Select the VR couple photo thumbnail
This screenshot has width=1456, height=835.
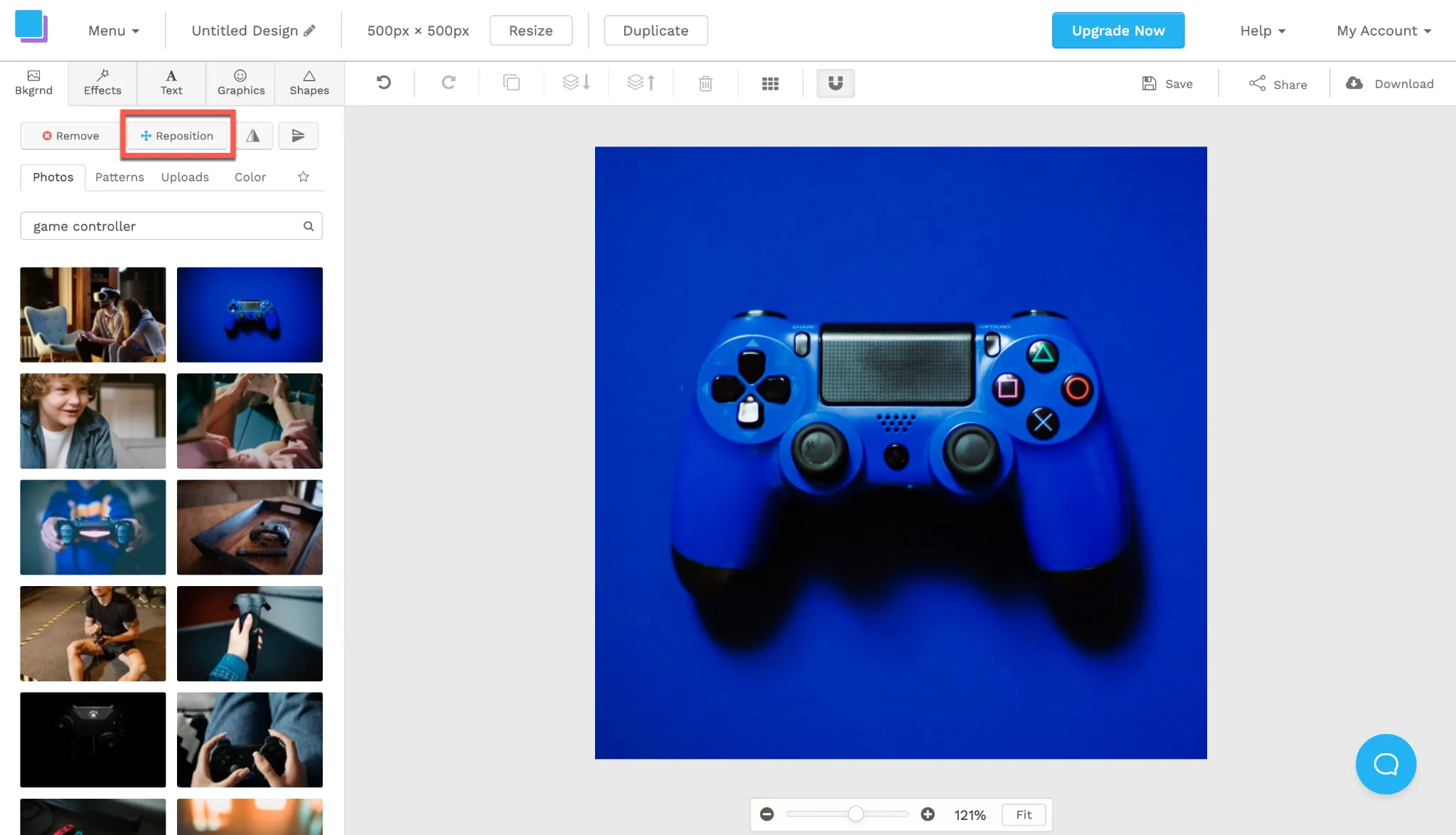(93, 315)
